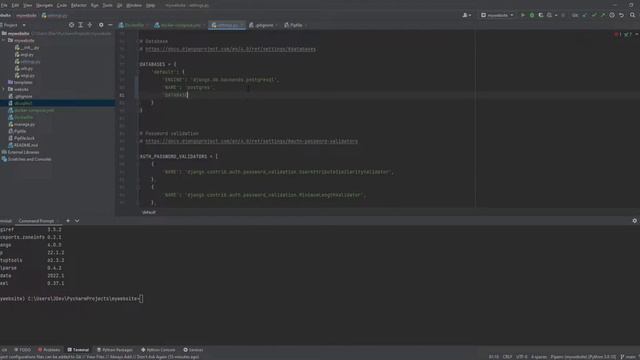The height and width of the screenshot is (360, 640).
Task: Open the Django databases docs link
Action: (x=230, y=49)
